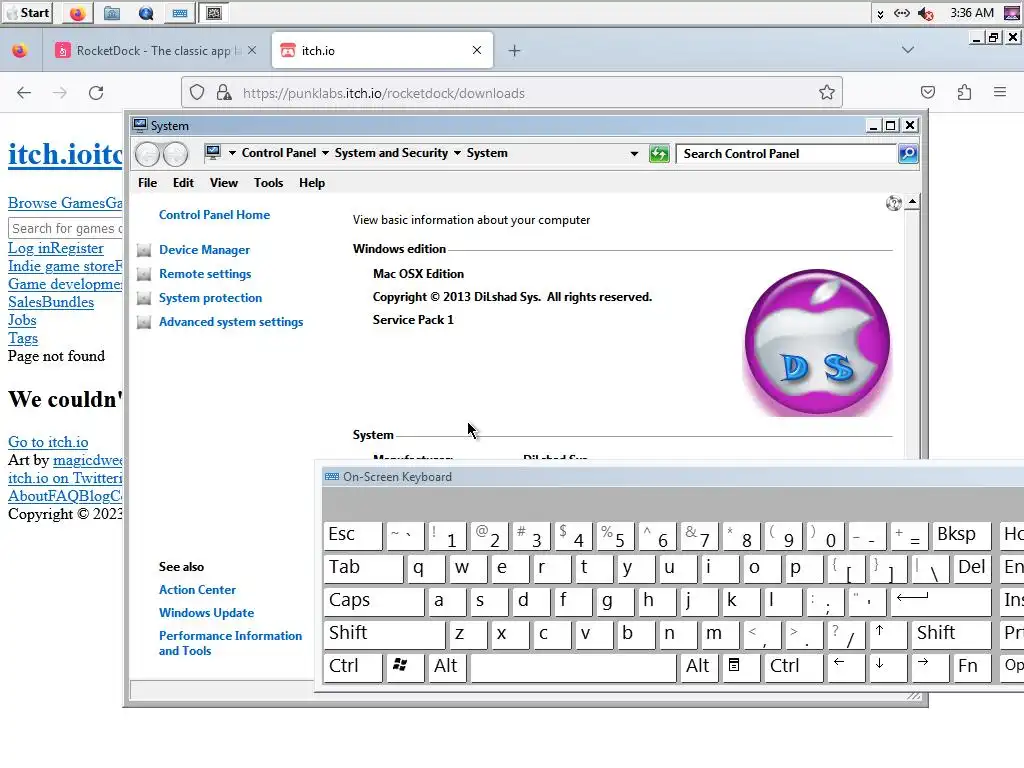The height and width of the screenshot is (768, 1024).
Task: Click the Firefox address bar
Action: [513, 93]
